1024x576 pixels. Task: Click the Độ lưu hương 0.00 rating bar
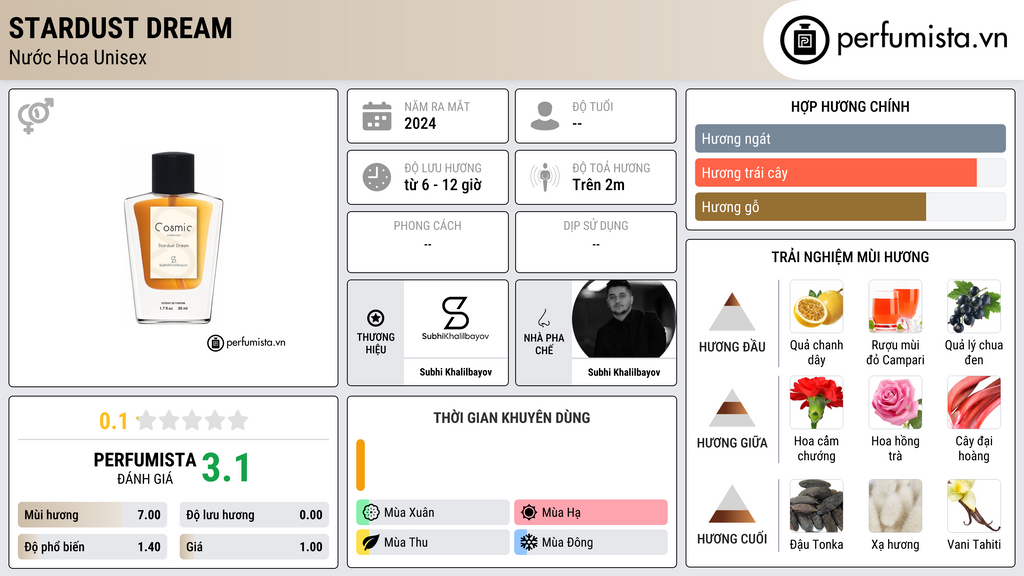(x=254, y=515)
